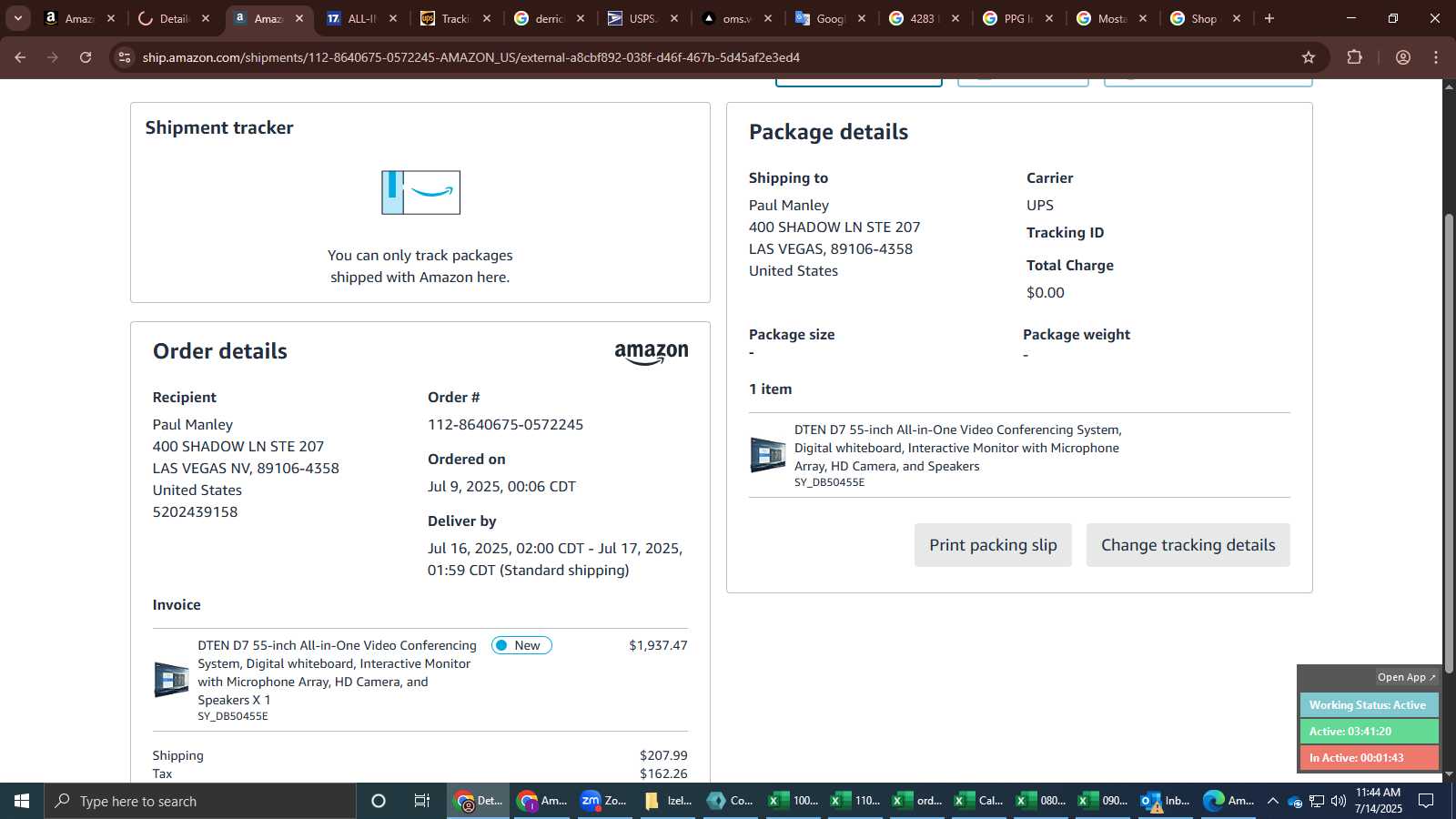Open the Zoom app on the taskbar
Viewport: 1456px width, 819px height.
pos(603,801)
